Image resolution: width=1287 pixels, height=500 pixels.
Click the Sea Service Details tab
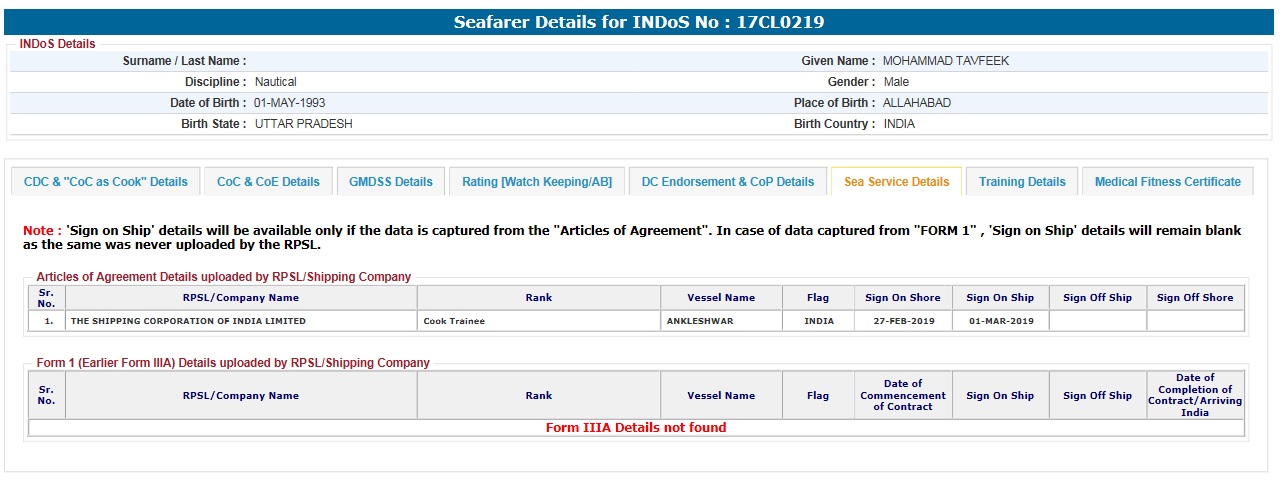pyautogui.click(x=896, y=182)
